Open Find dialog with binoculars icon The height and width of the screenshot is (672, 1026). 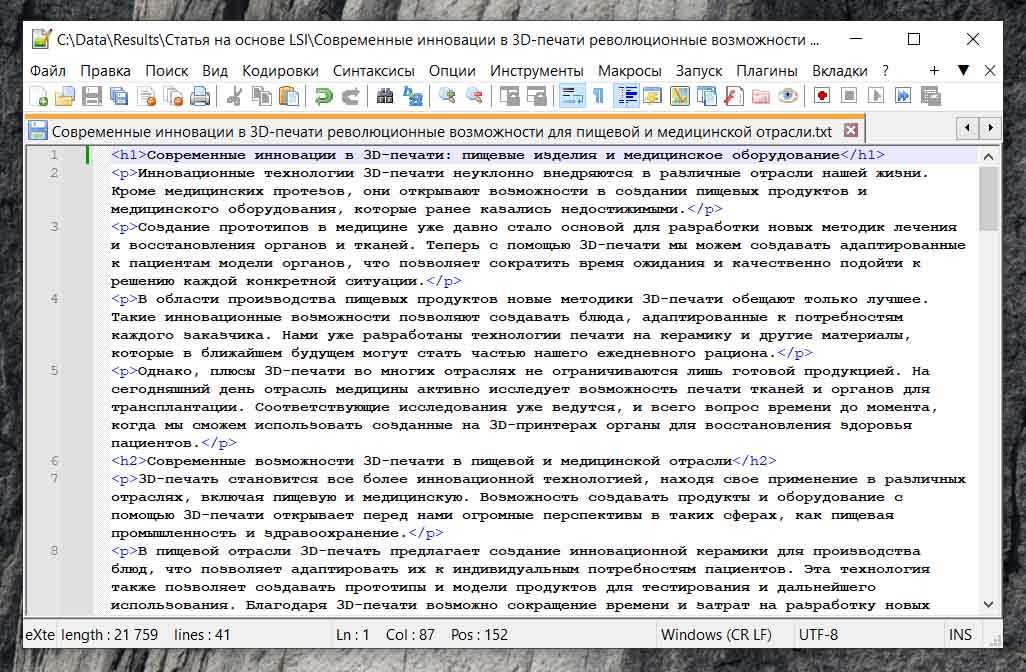tap(385, 96)
